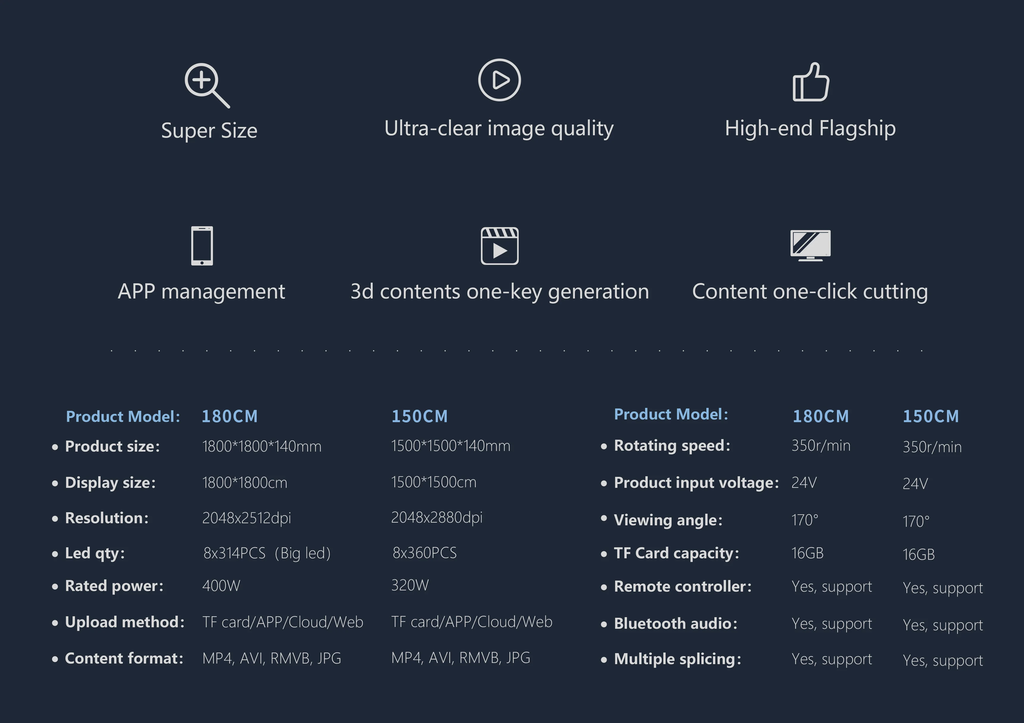
Task: Select the 8x314PCS (Big led) value
Action: (266, 553)
